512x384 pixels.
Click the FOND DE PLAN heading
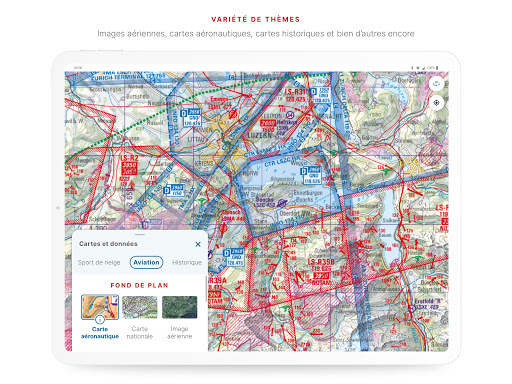point(139,285)
